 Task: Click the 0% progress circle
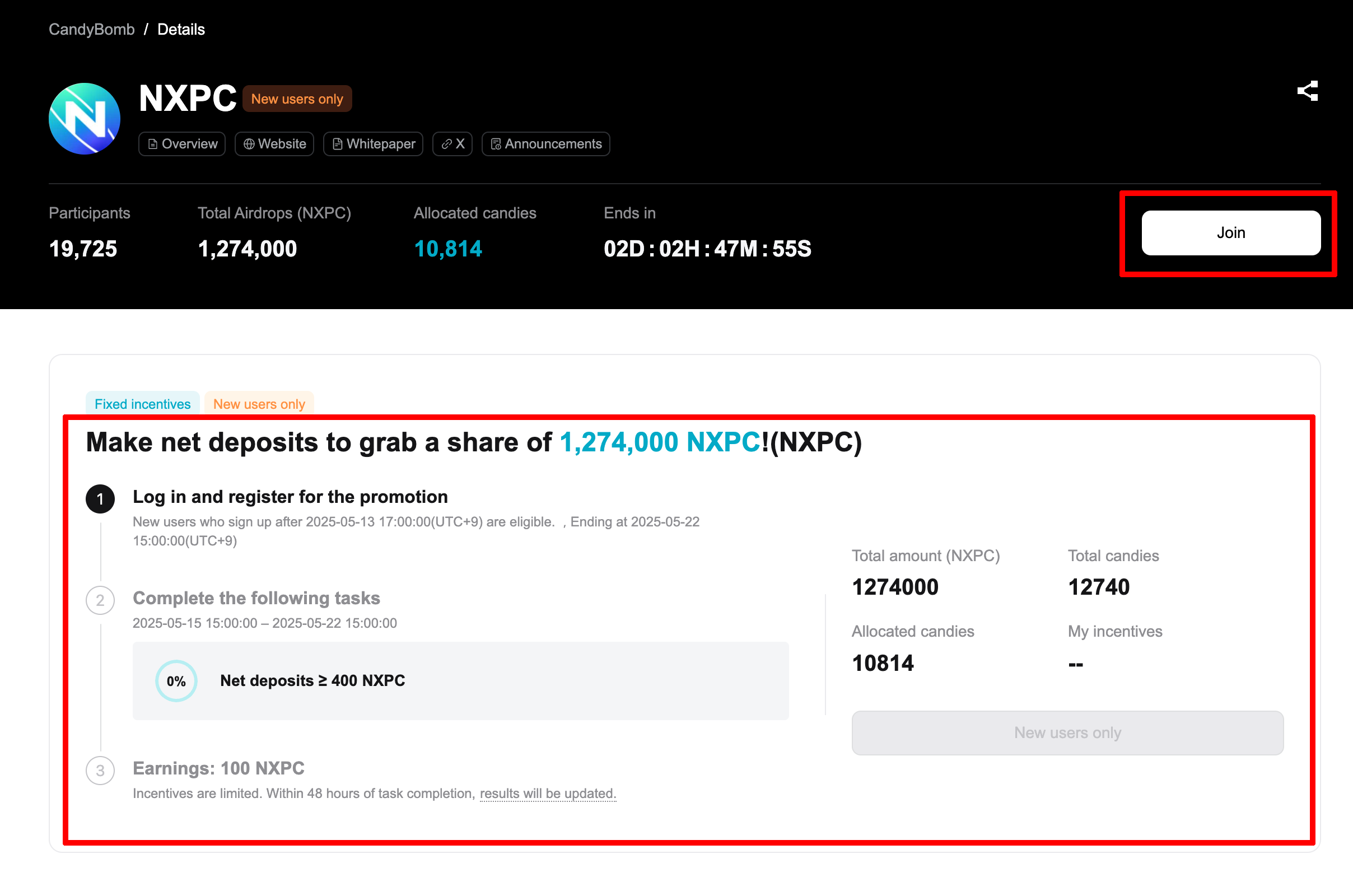tap(176, 680)
